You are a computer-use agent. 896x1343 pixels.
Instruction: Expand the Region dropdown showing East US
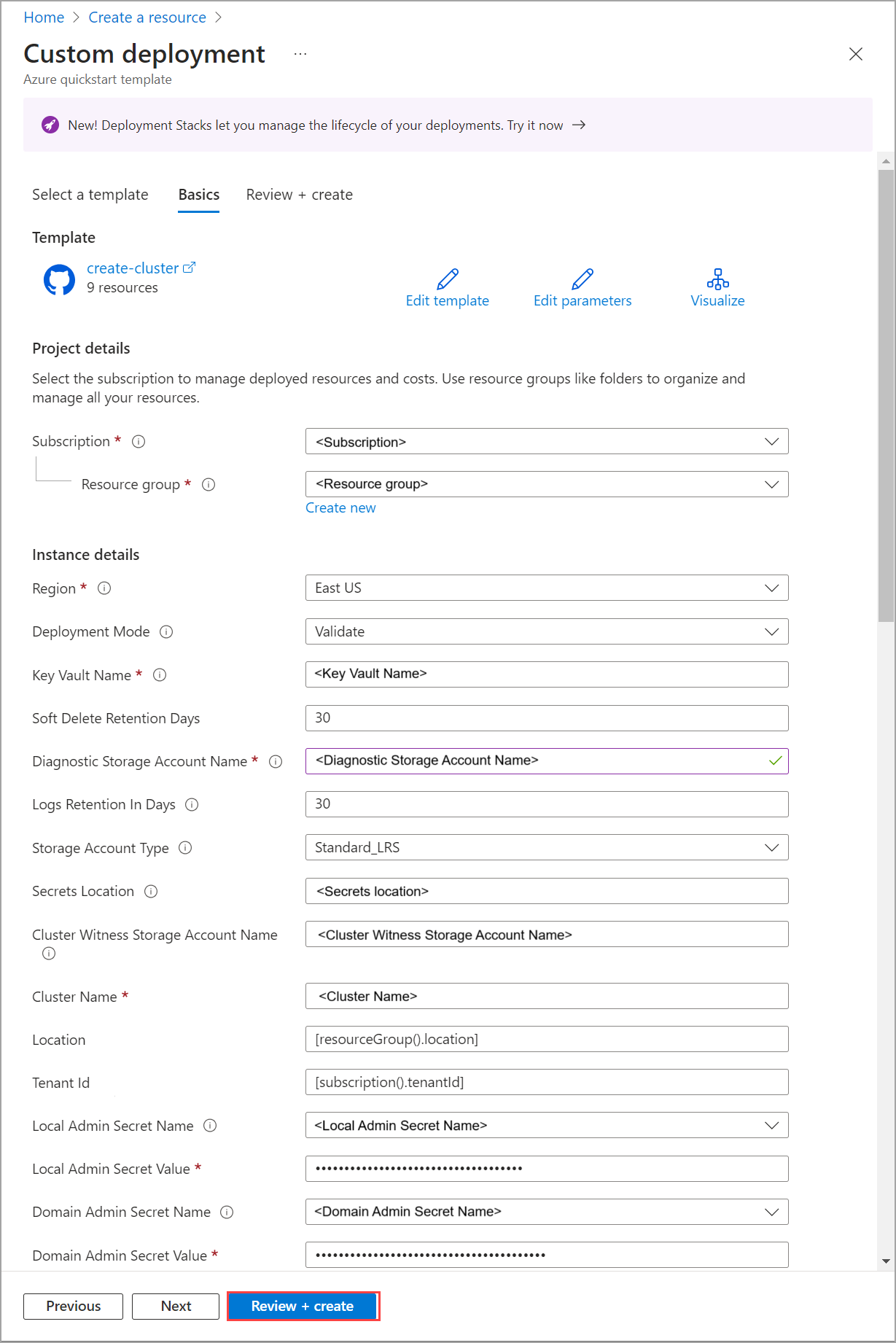pos(771,588)
